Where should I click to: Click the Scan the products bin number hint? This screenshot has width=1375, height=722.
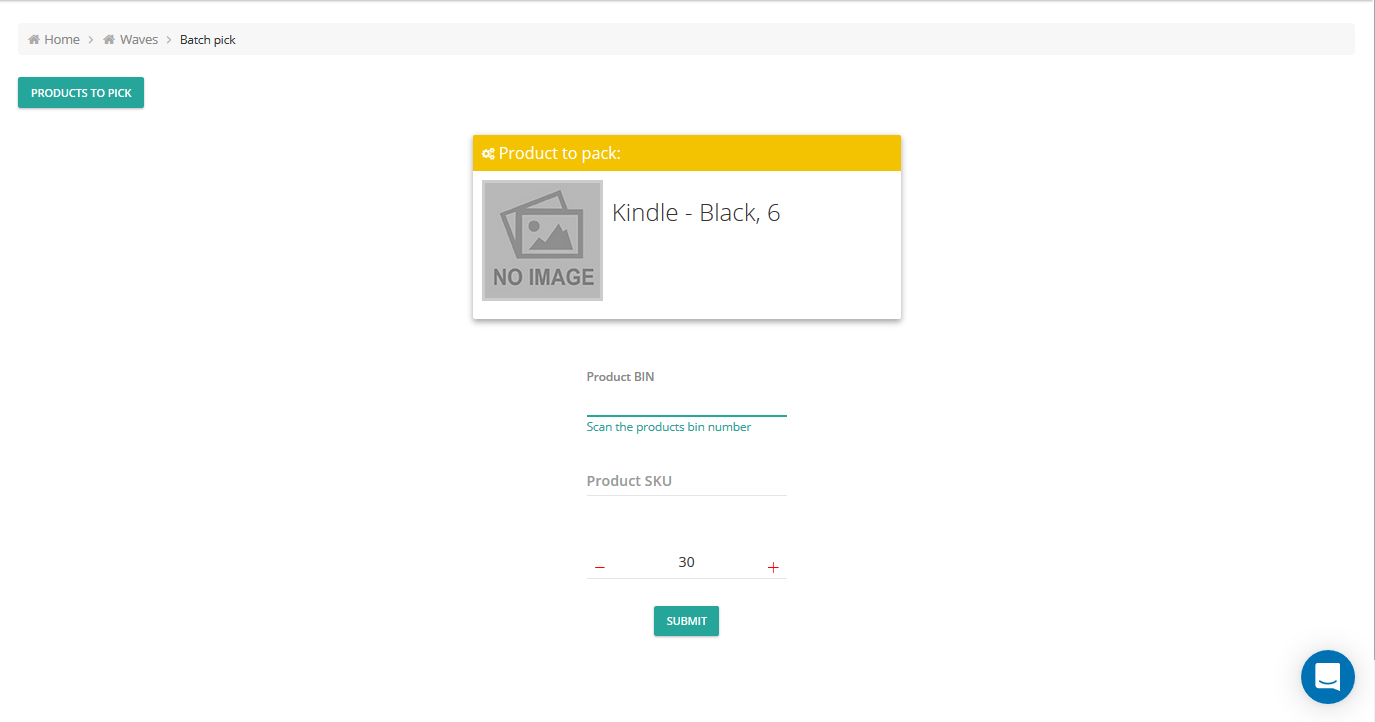[668, 427]
